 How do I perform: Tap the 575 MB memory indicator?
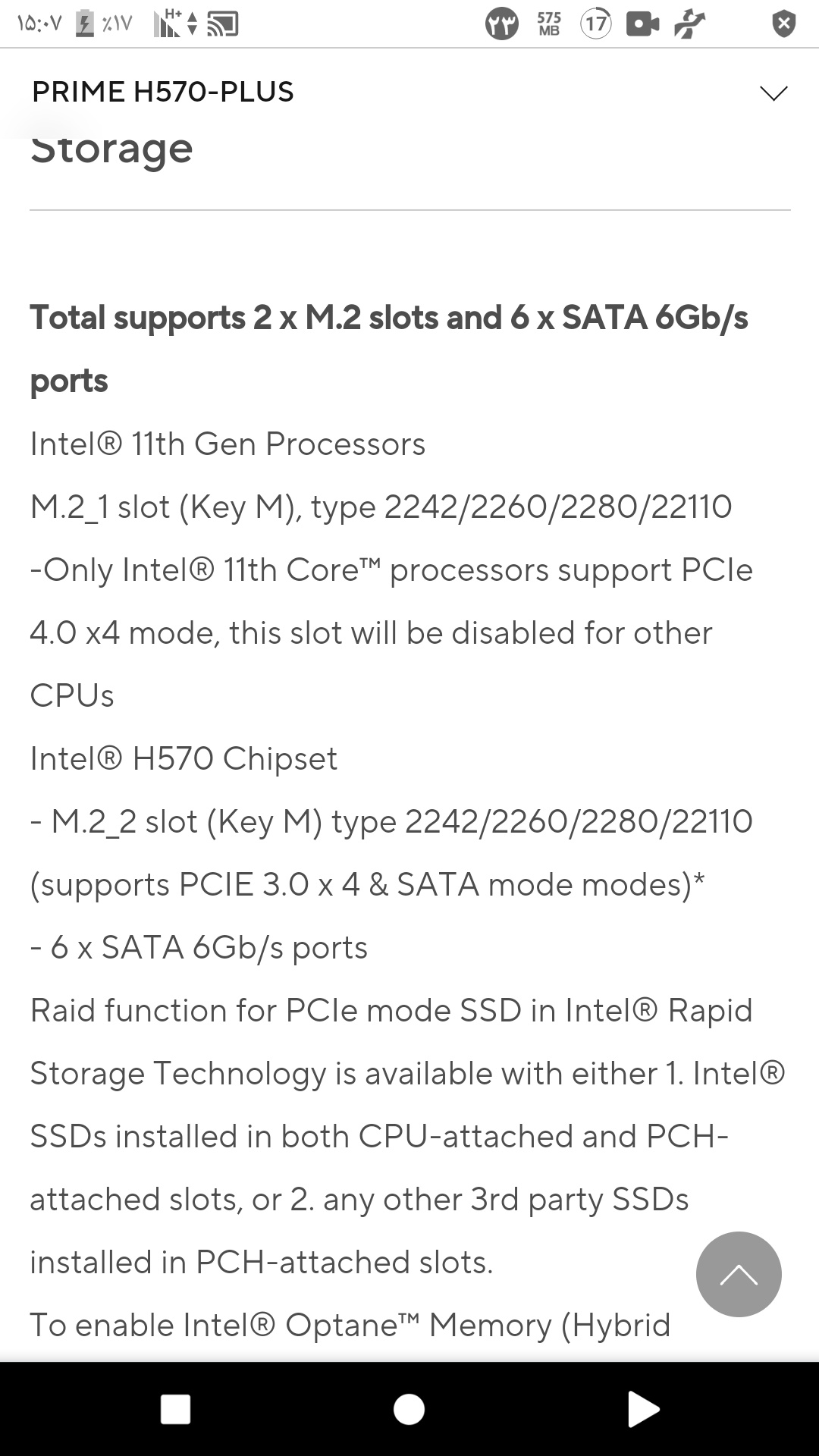pyautogui.click(x=548, y=24)
